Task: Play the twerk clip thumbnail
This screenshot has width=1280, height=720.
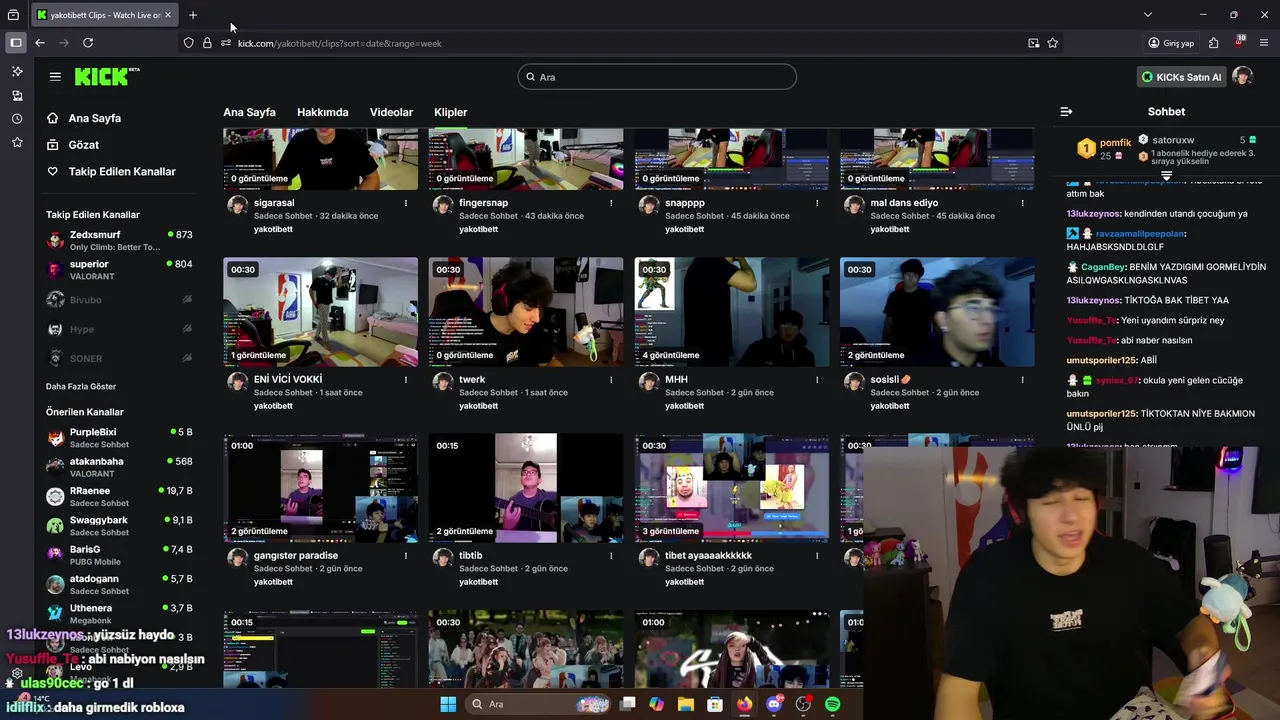Action: tap(526, 312)
